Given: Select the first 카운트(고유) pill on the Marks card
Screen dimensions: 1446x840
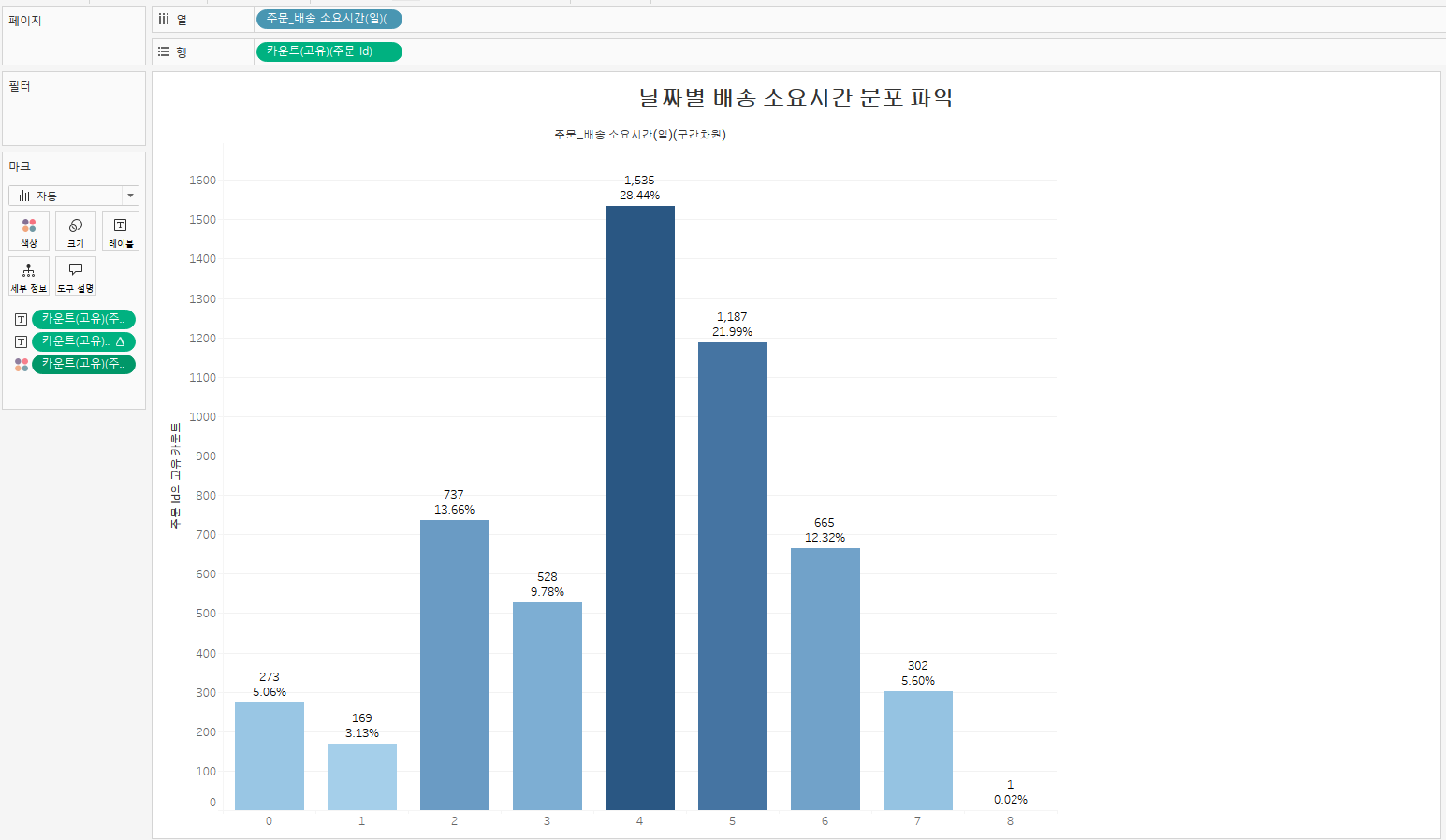Looking at the screenshot, I should tap(83, 319).
